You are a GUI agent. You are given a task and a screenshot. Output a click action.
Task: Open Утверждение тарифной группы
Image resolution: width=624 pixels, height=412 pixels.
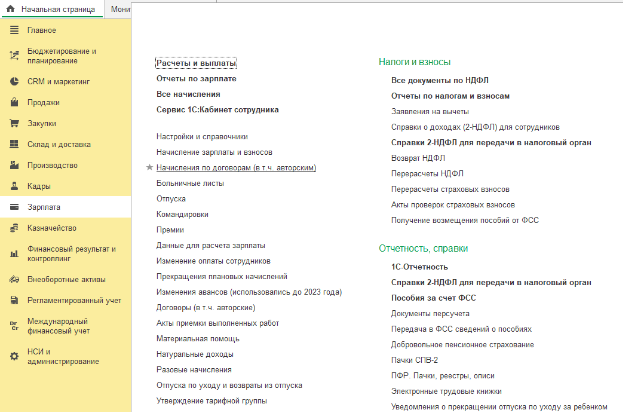[x=212, y=401]
